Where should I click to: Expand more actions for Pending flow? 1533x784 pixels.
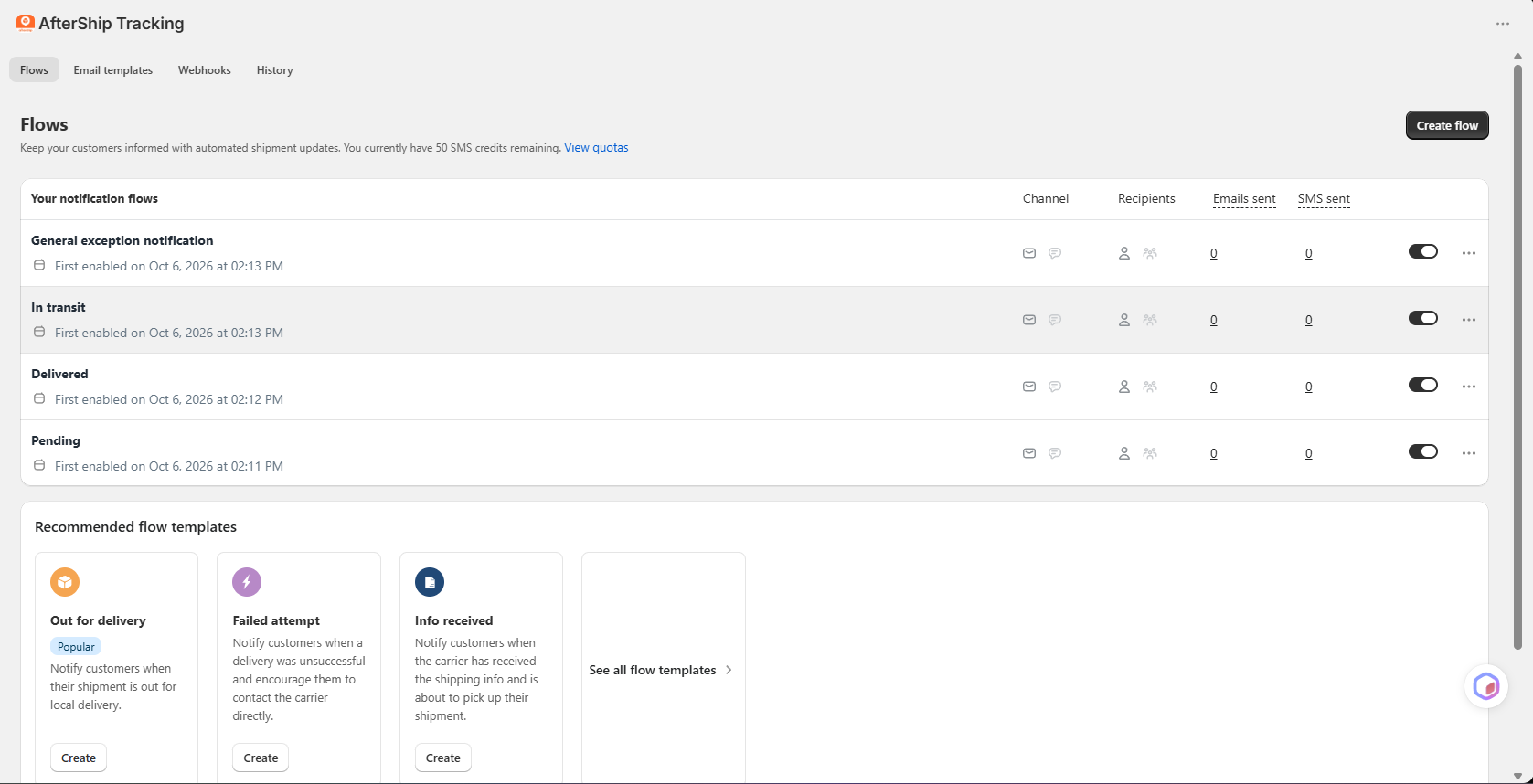pyautogui.click(x=1469, y=453)
